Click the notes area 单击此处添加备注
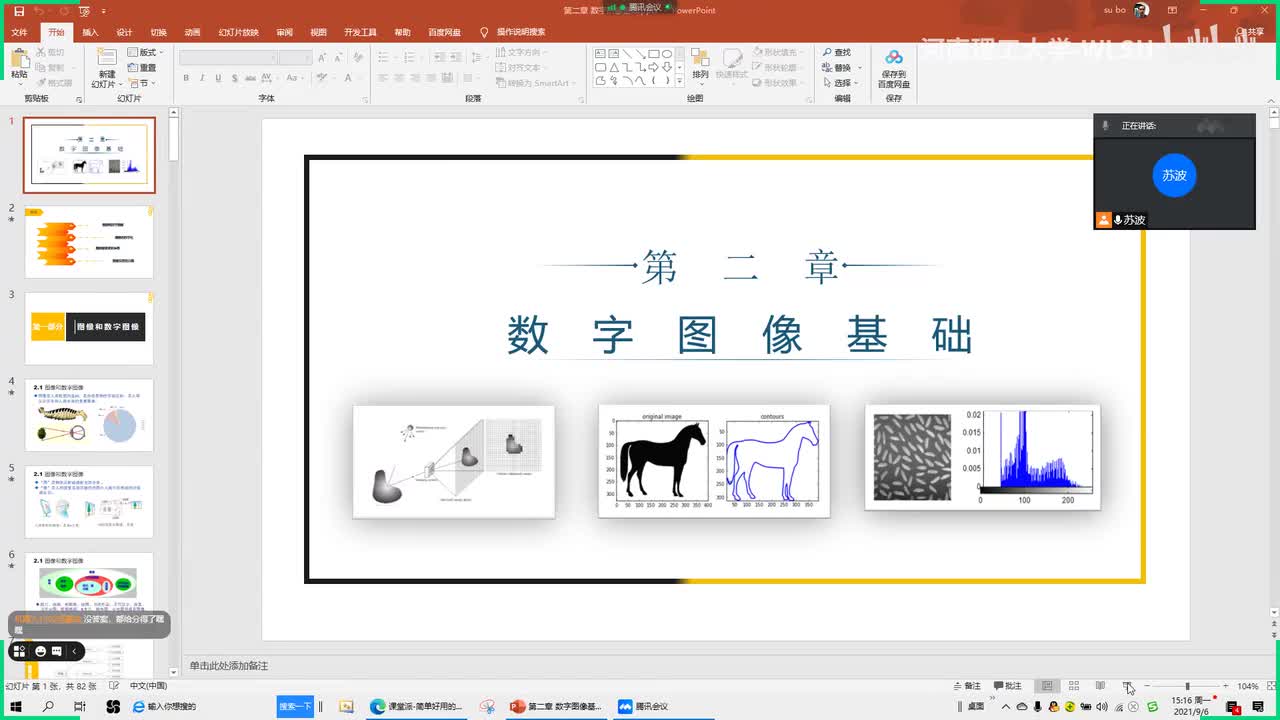The height and width of the screenshot is (720, 1280). (x=228, y=666)
